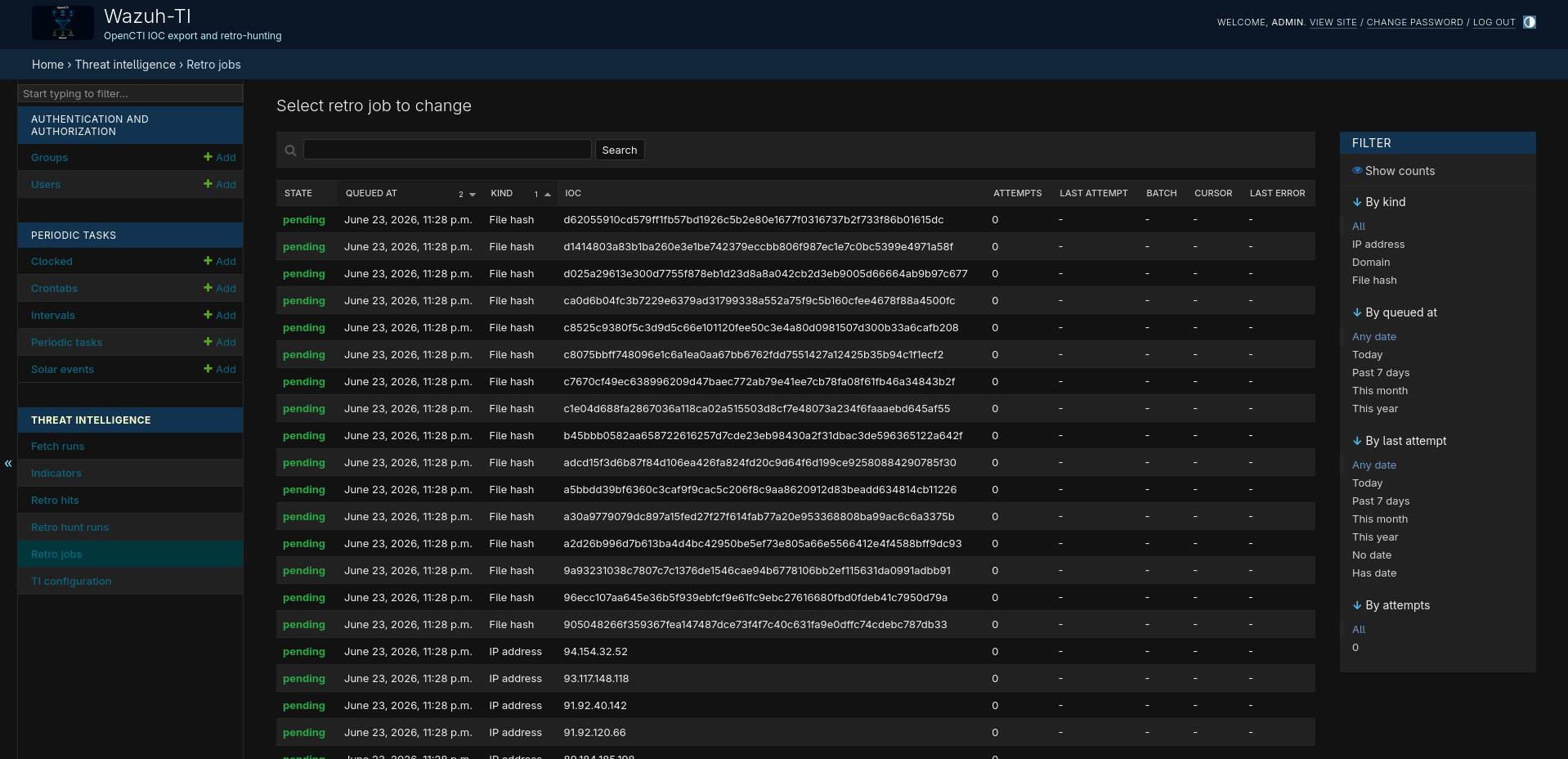Image resolution: width=1568 pixels, height=759 pixels.
Task: Click the magnifier icon beside the search box
Action: click(x=290, y=150)
